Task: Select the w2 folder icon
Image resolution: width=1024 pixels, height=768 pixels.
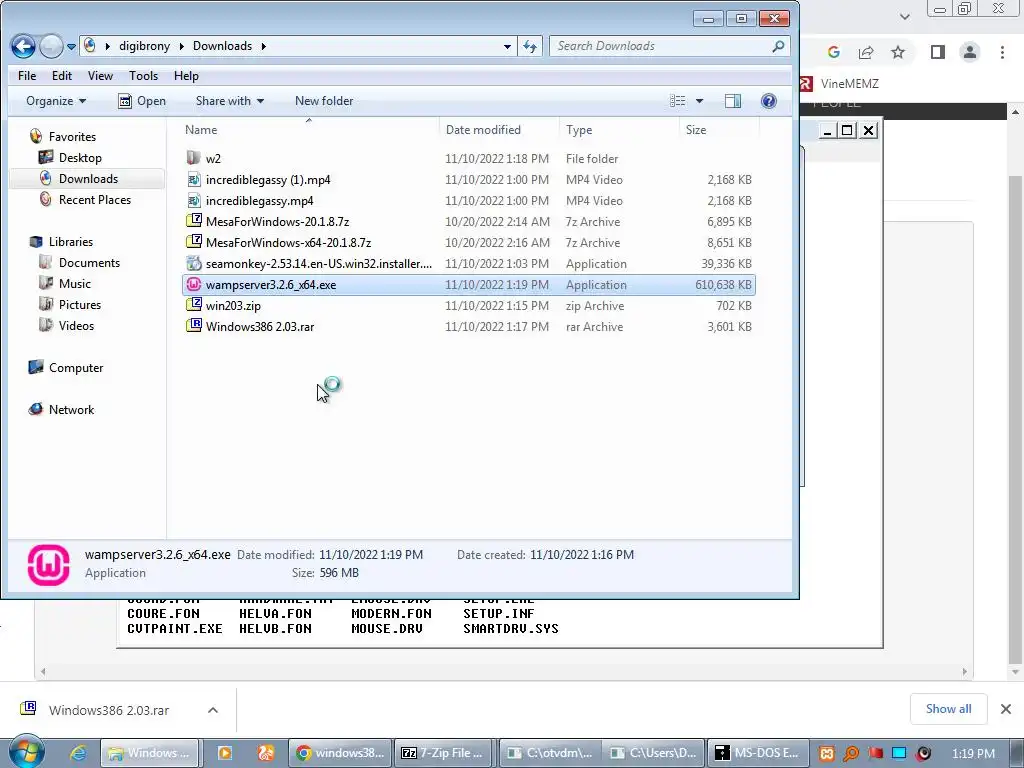Action: tap(193, 158)
